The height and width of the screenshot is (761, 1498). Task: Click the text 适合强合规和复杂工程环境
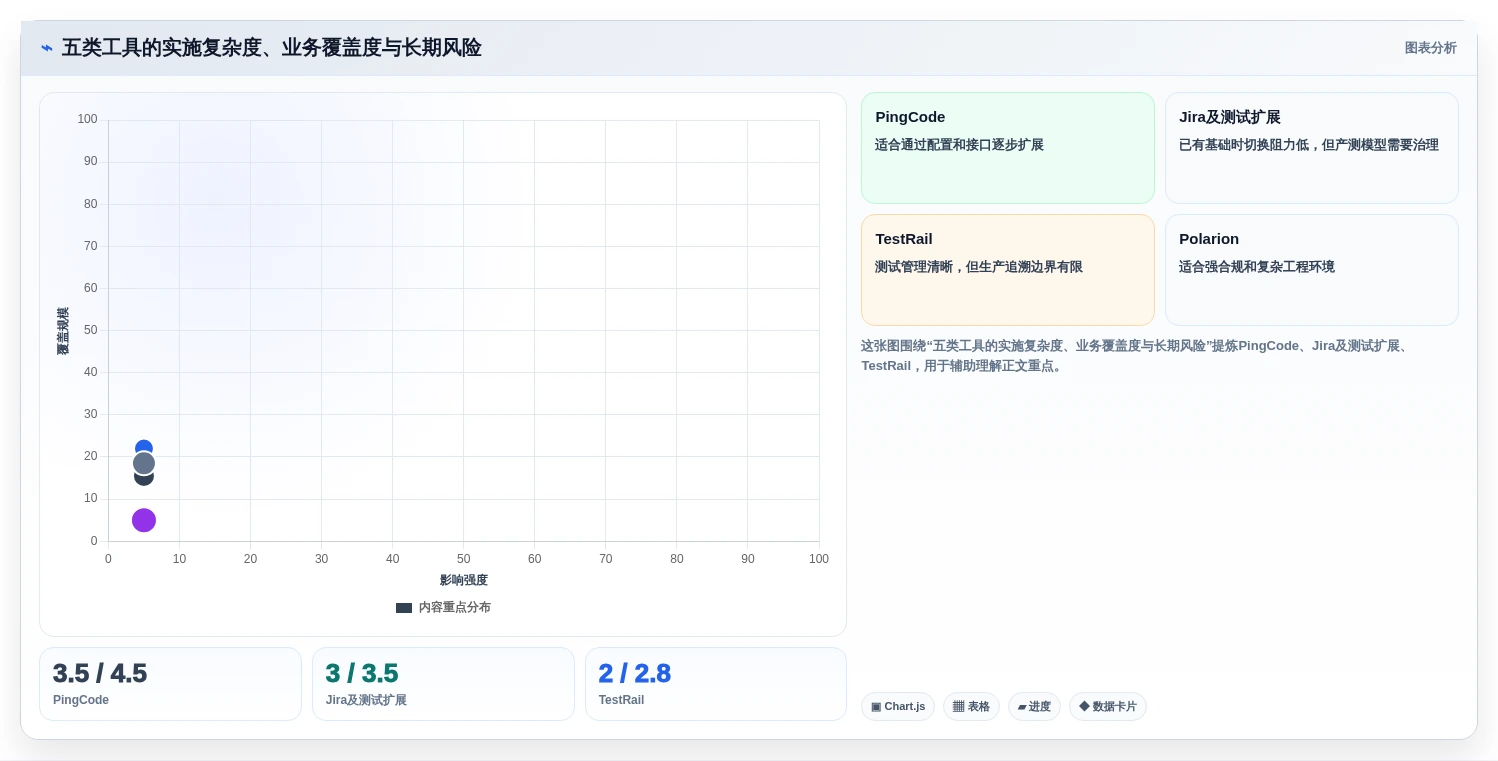pyautogui.click(x=1257, y=267)
